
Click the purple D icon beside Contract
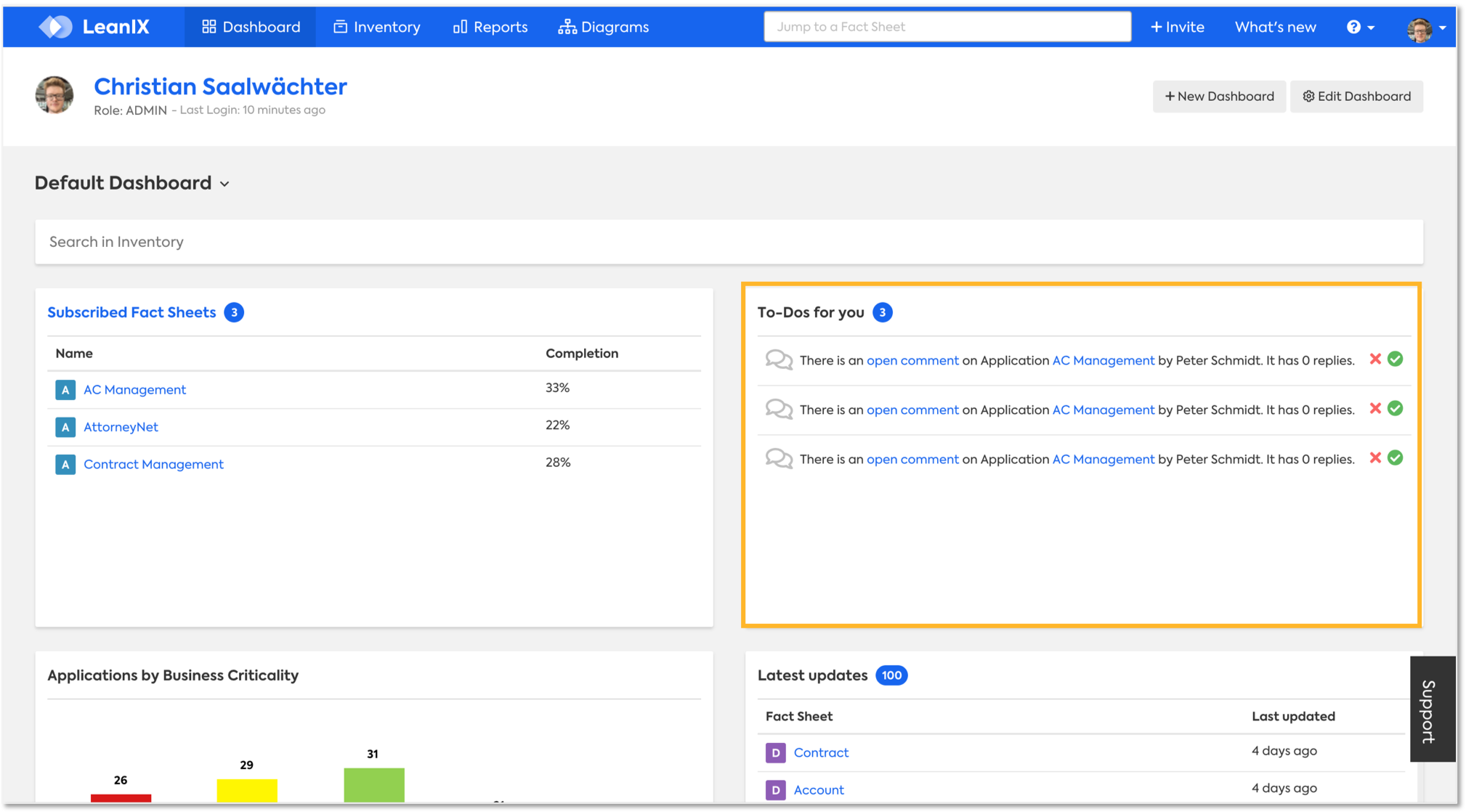point(775,752)
